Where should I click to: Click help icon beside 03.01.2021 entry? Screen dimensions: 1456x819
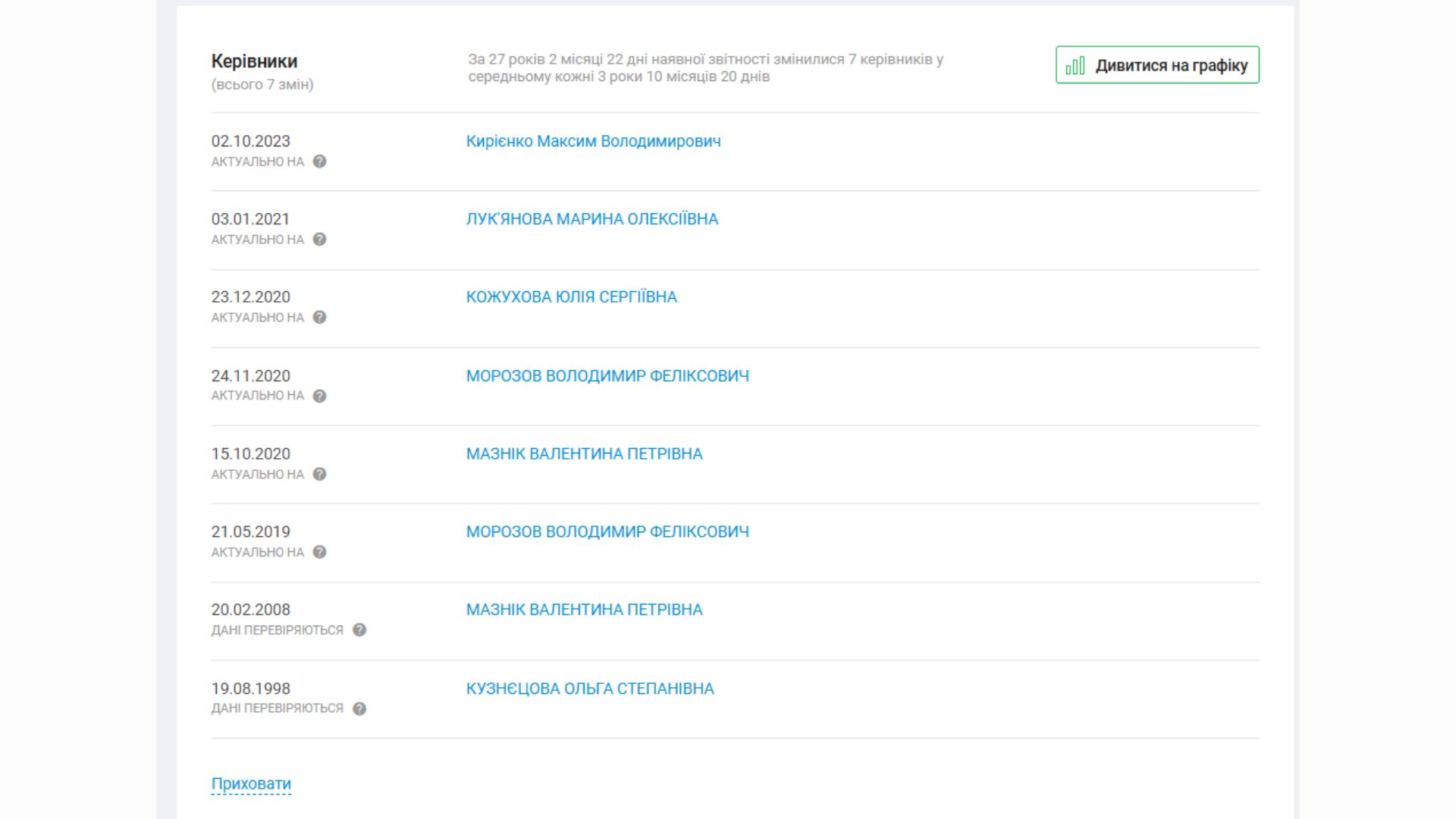point(319,240)
